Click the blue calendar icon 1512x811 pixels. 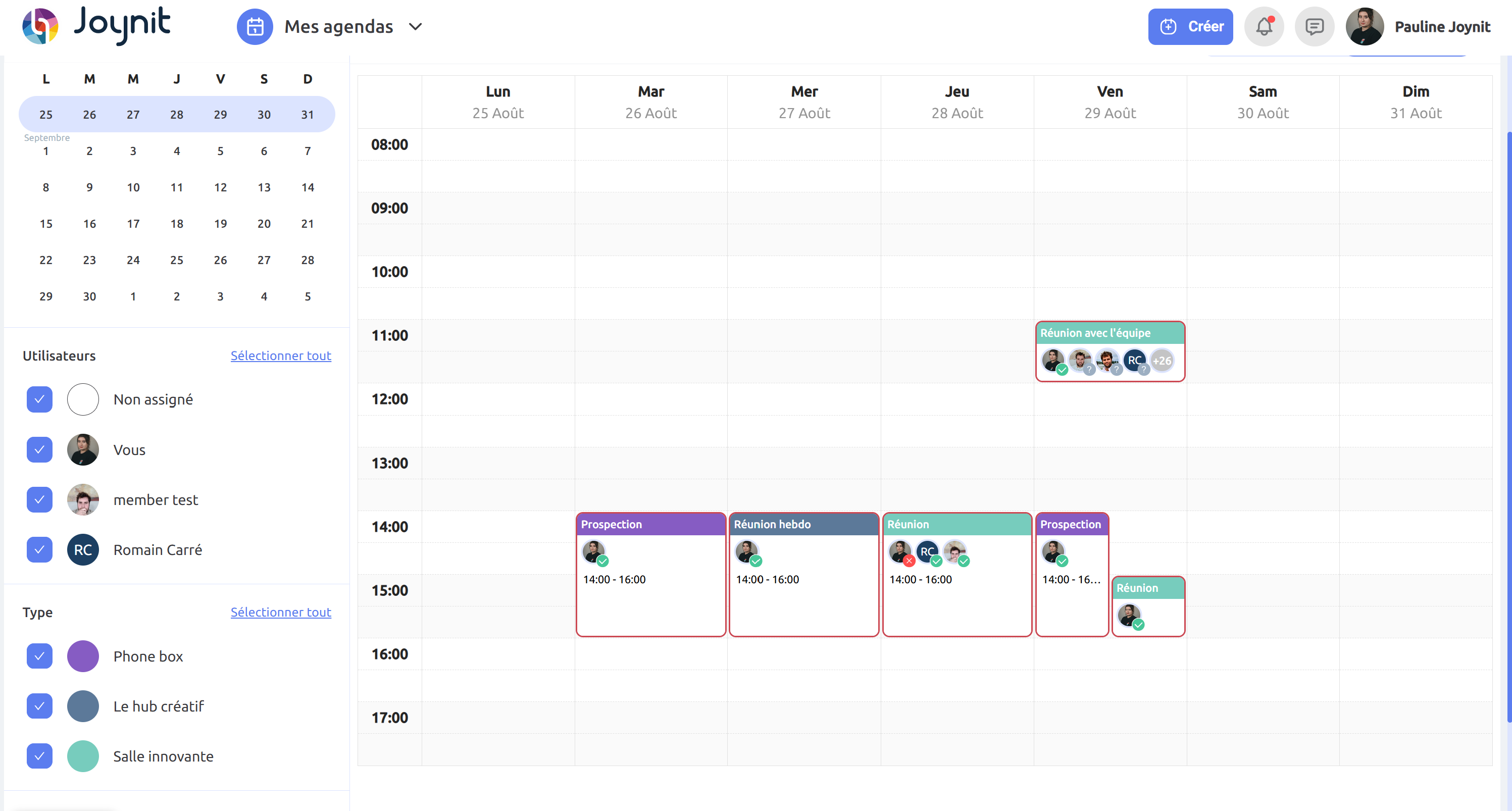click(x=255, y=26)
